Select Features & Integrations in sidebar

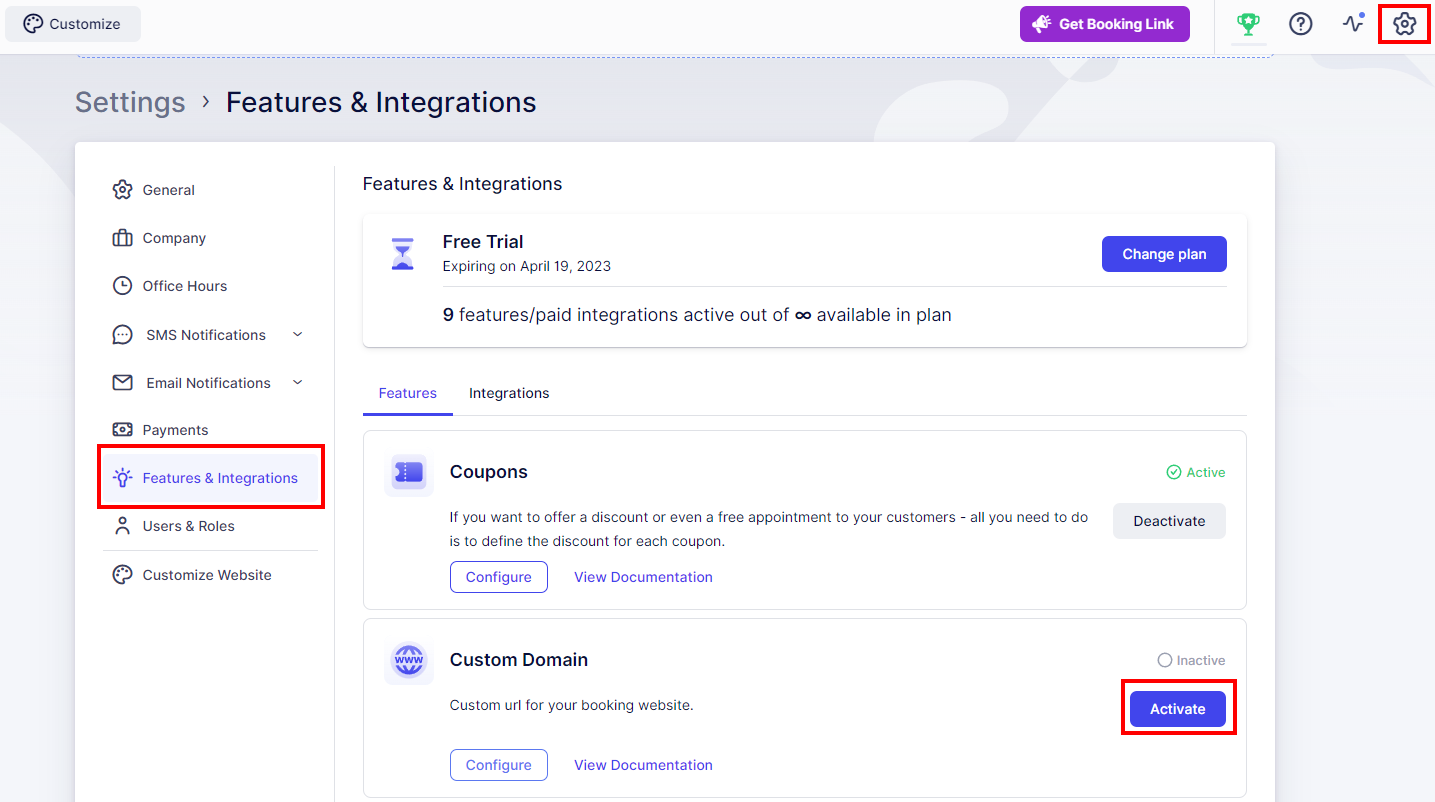point(210,478)
